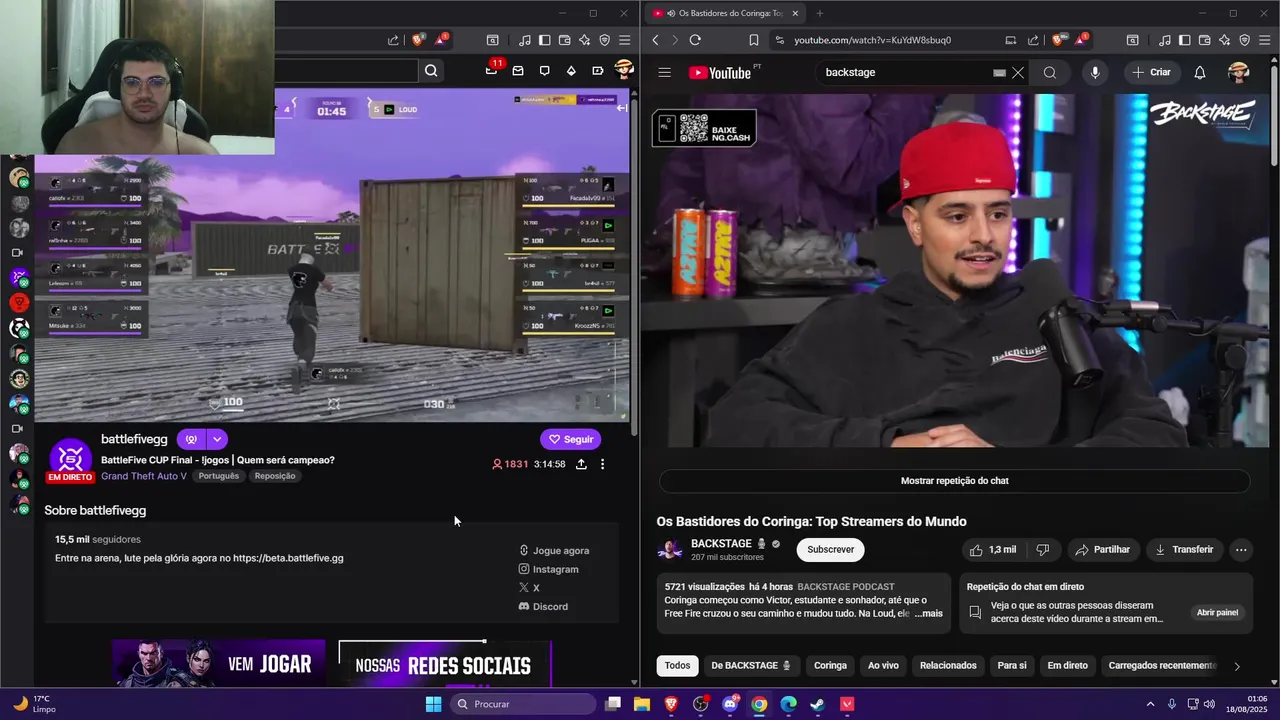Screen dimensions: 1280x720
Task: Show hidden system tray icons
Action: coord(1150,704)
